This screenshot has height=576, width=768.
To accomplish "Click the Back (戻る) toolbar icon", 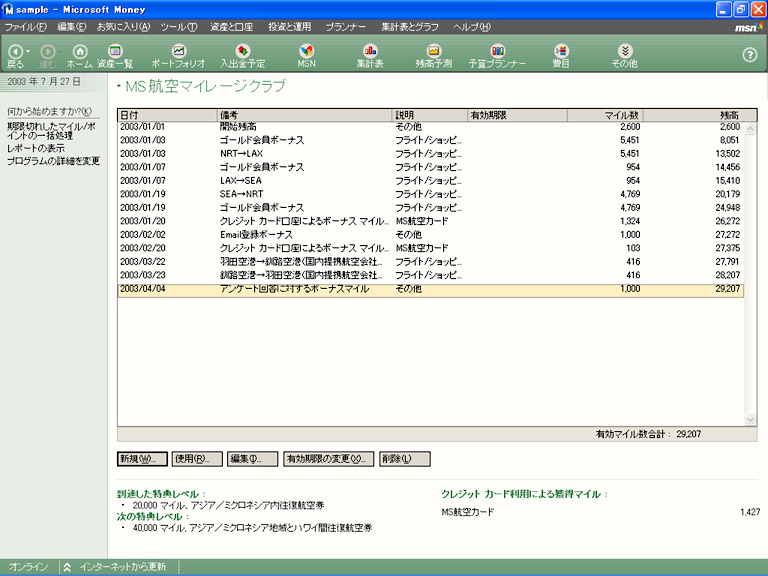I will [15, 51].
